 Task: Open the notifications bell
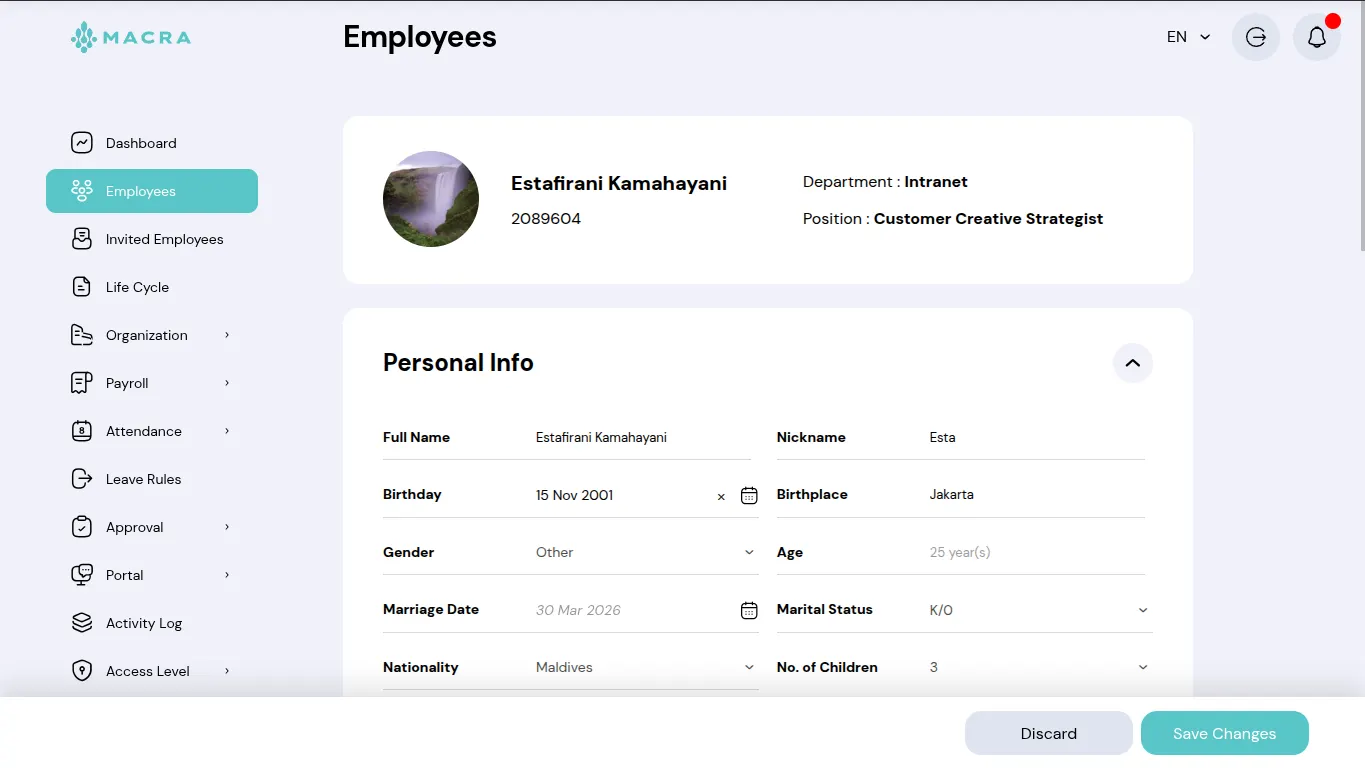[x=1316, y=37]
